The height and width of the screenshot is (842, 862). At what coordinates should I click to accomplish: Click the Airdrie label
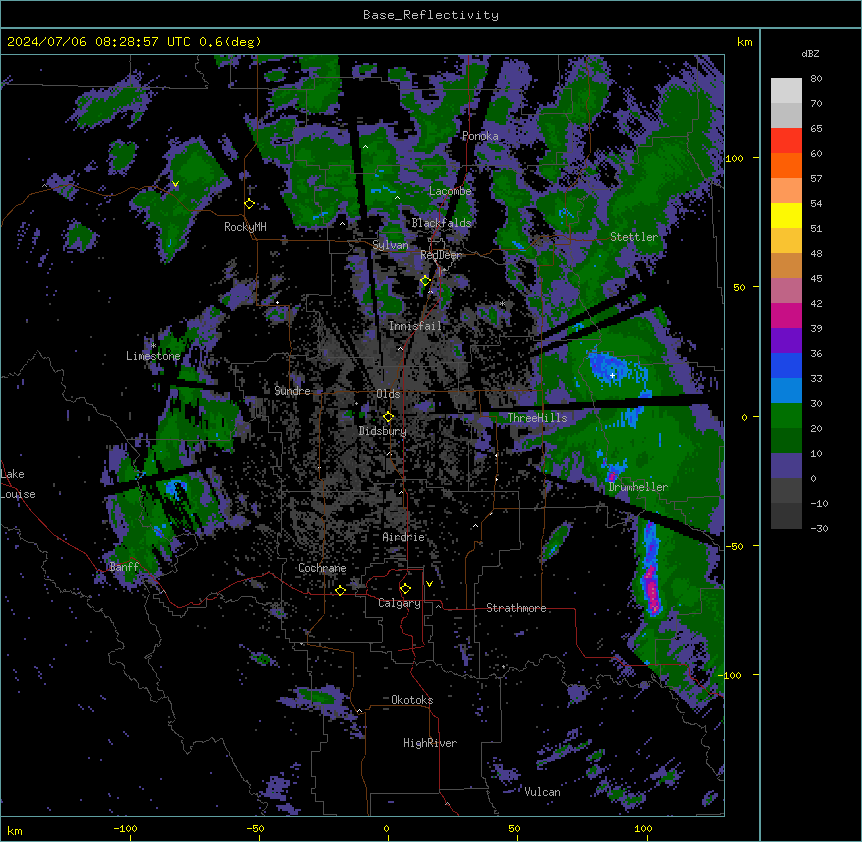point(404,537)
